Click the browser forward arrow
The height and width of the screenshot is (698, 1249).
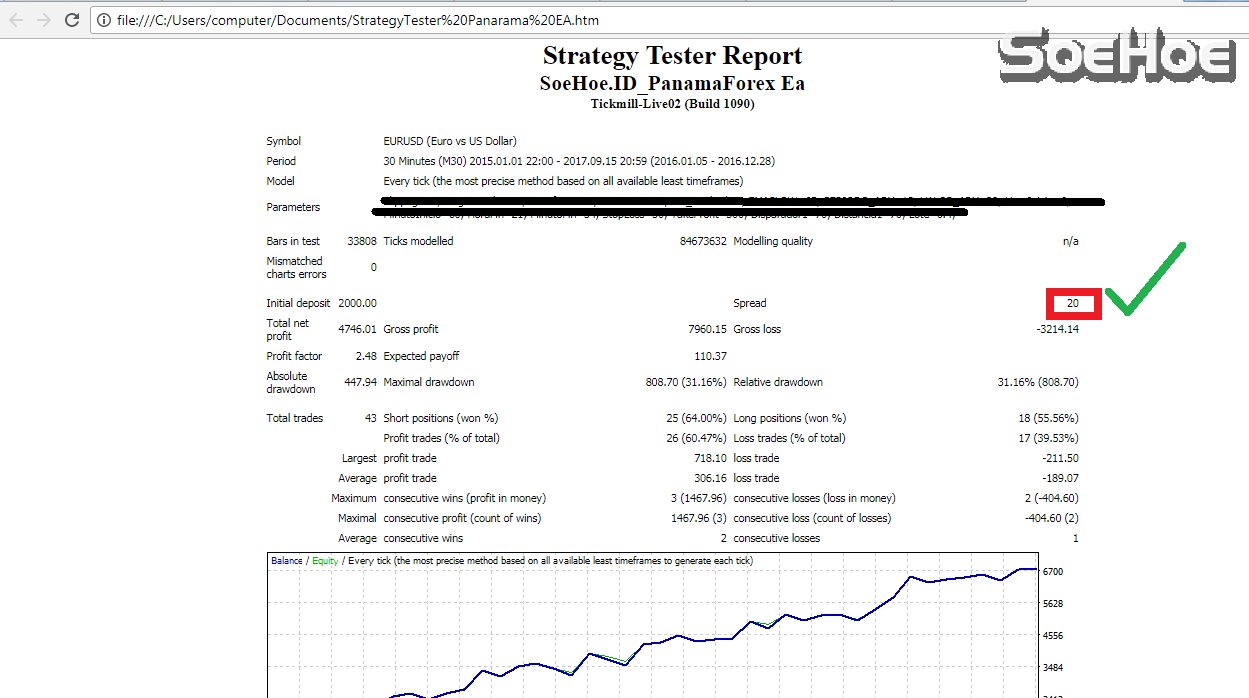(43, 18)
